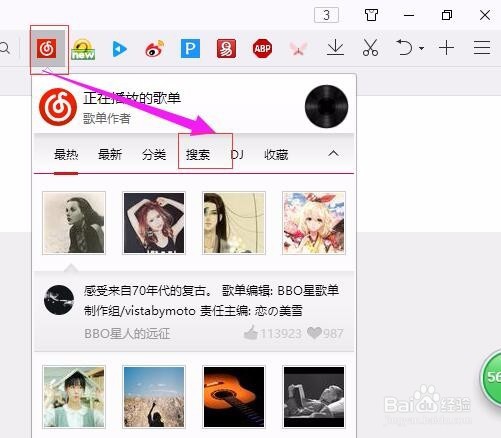This screenshot has width=501, height=438.
Task: Select the scissors screenshot tool
Action: pos(370,48)
